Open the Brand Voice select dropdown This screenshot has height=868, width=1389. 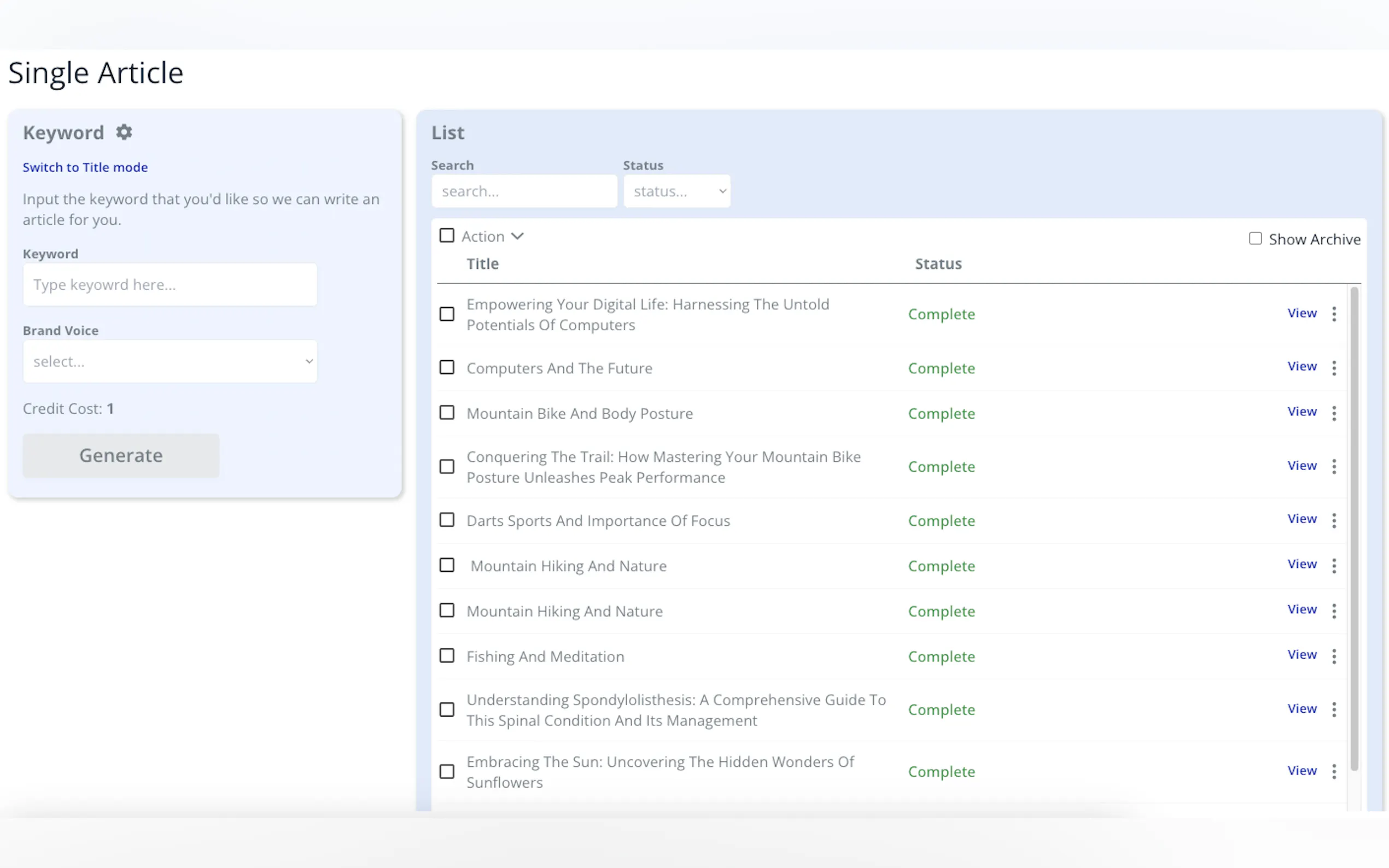pyautogui.click(x=170, y=362)
